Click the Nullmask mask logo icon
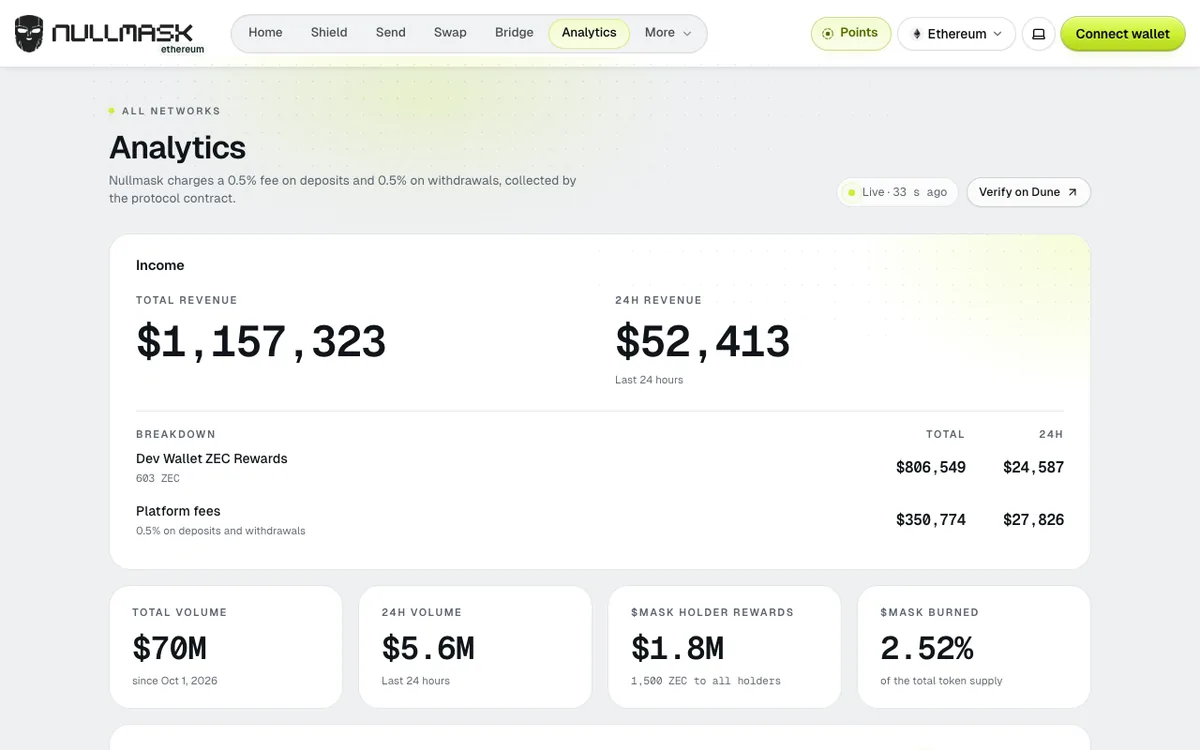This screenshot has height=750, width=1200. click(29, 34)
